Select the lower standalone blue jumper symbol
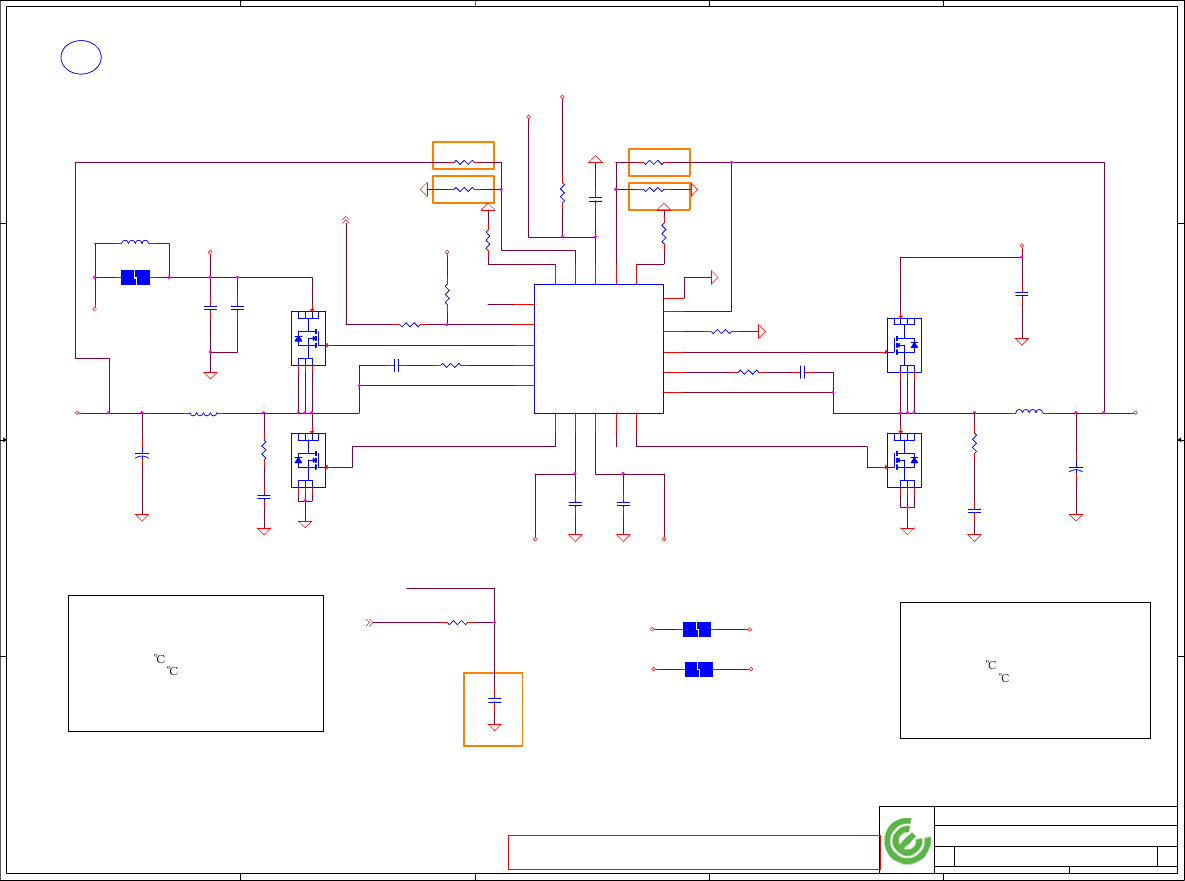The image size is (1185, 881). coord(699,669)
